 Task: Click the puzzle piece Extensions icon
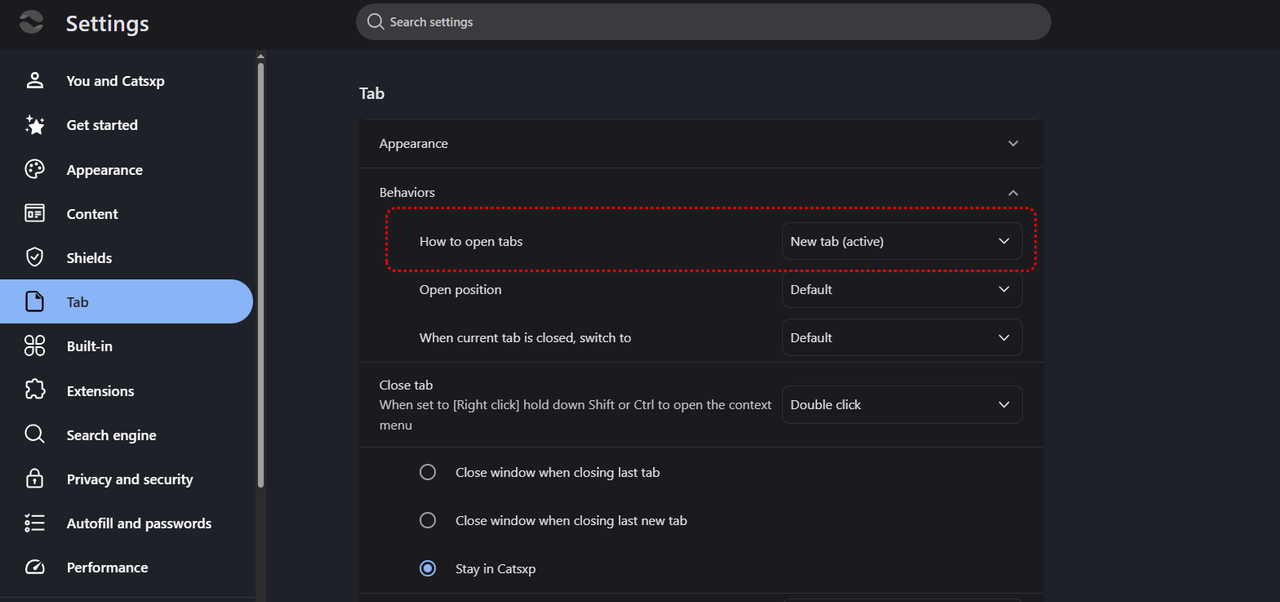click(35, 390)
